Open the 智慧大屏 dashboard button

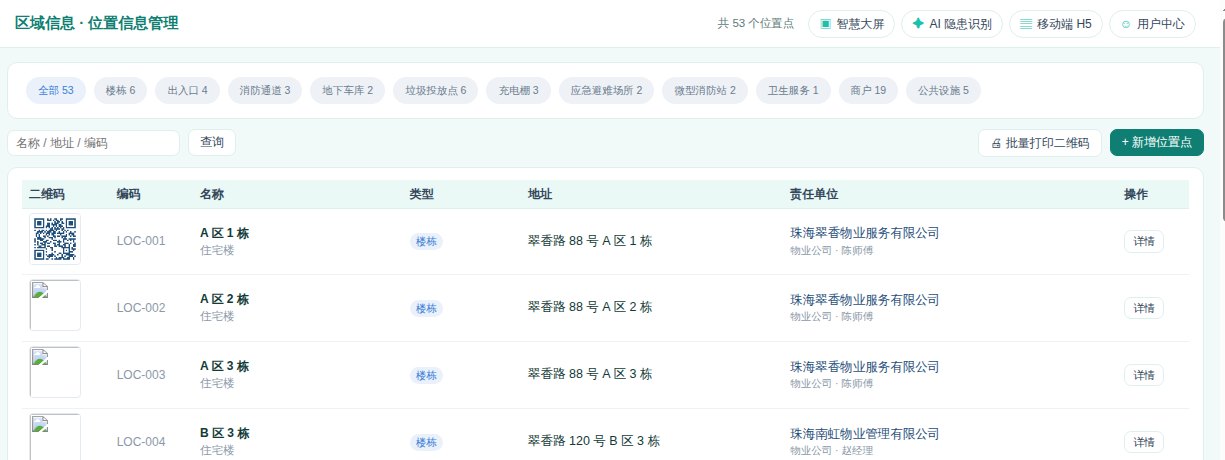coord(852,24)
